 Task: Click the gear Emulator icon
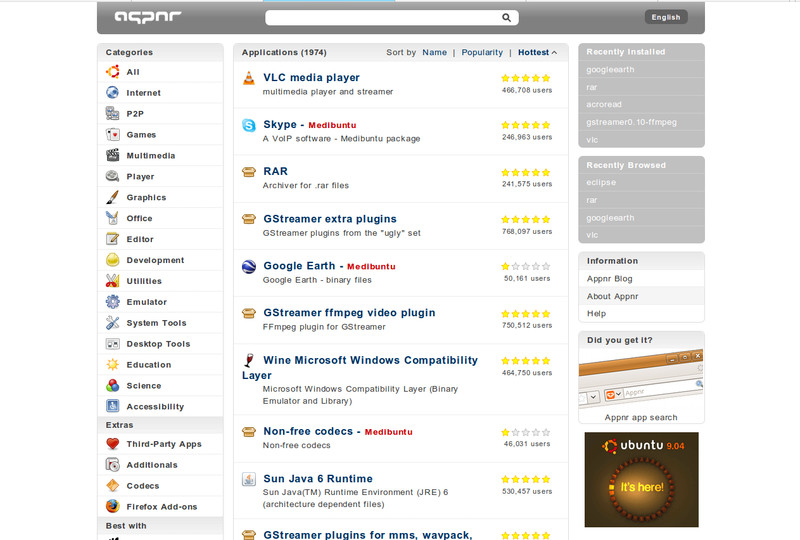click(112, 302)
